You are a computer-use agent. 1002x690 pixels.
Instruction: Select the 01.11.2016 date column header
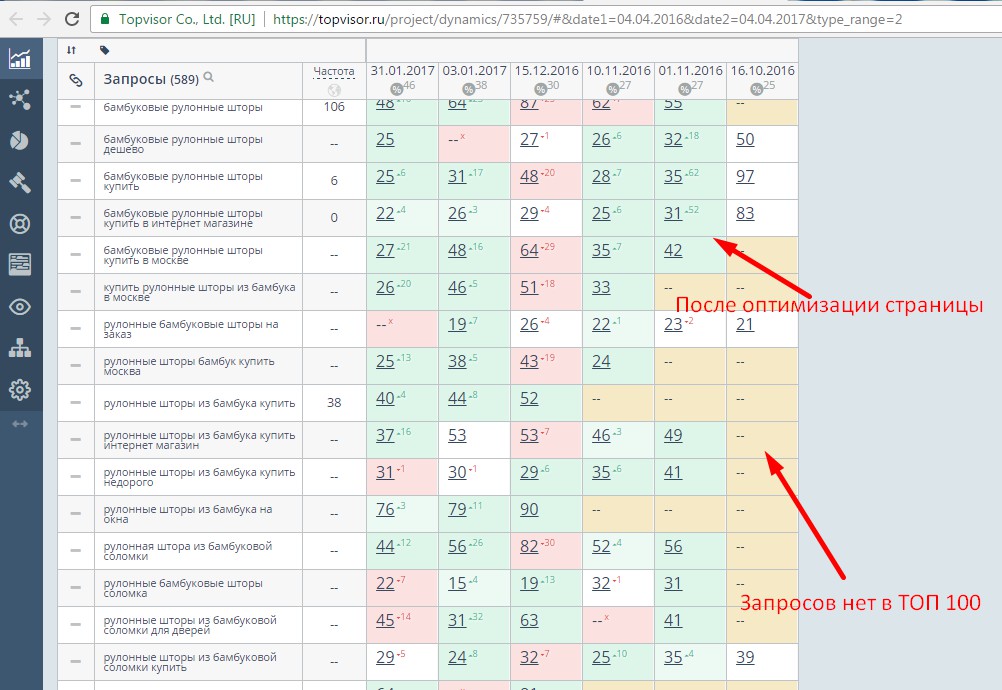[691, 70]
